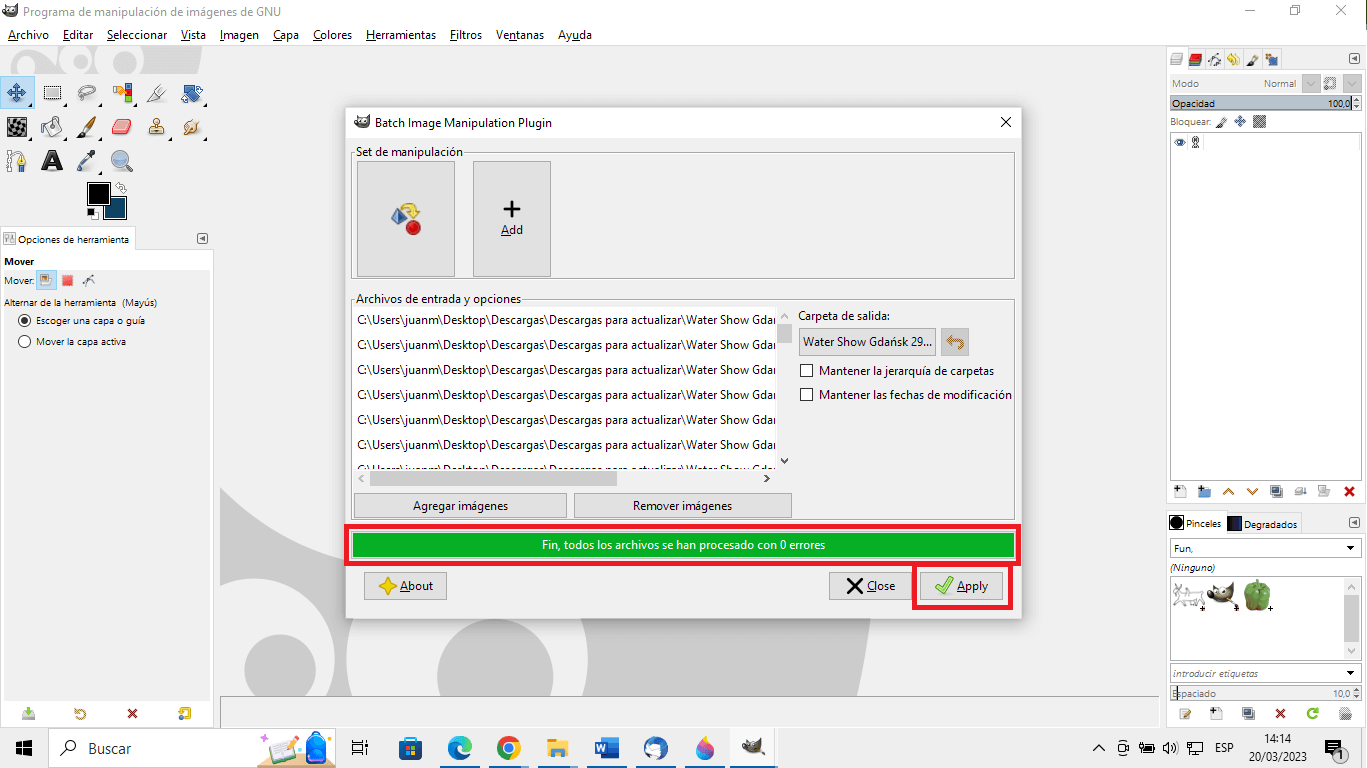Click the Agregar imágenes button

[x=460, y=506]
